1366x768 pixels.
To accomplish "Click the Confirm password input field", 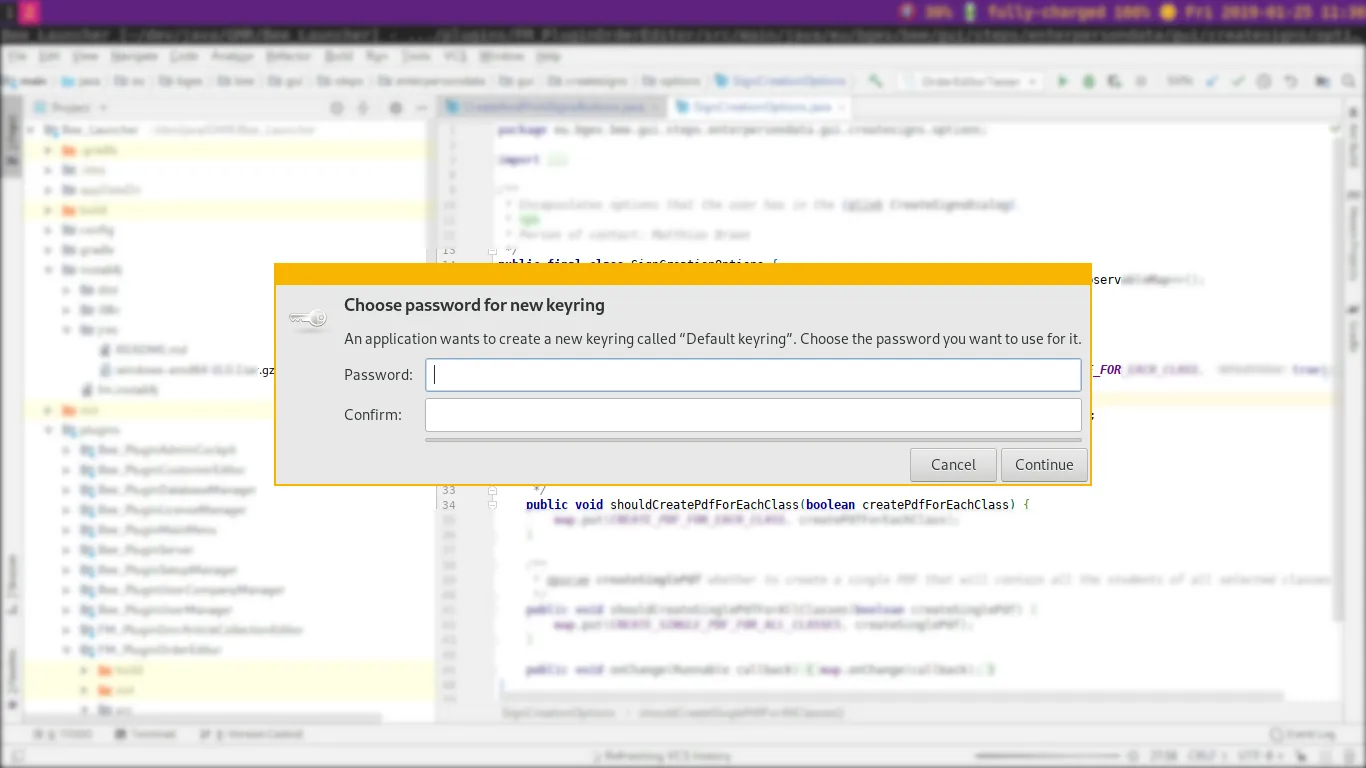I will coord(753,415).
